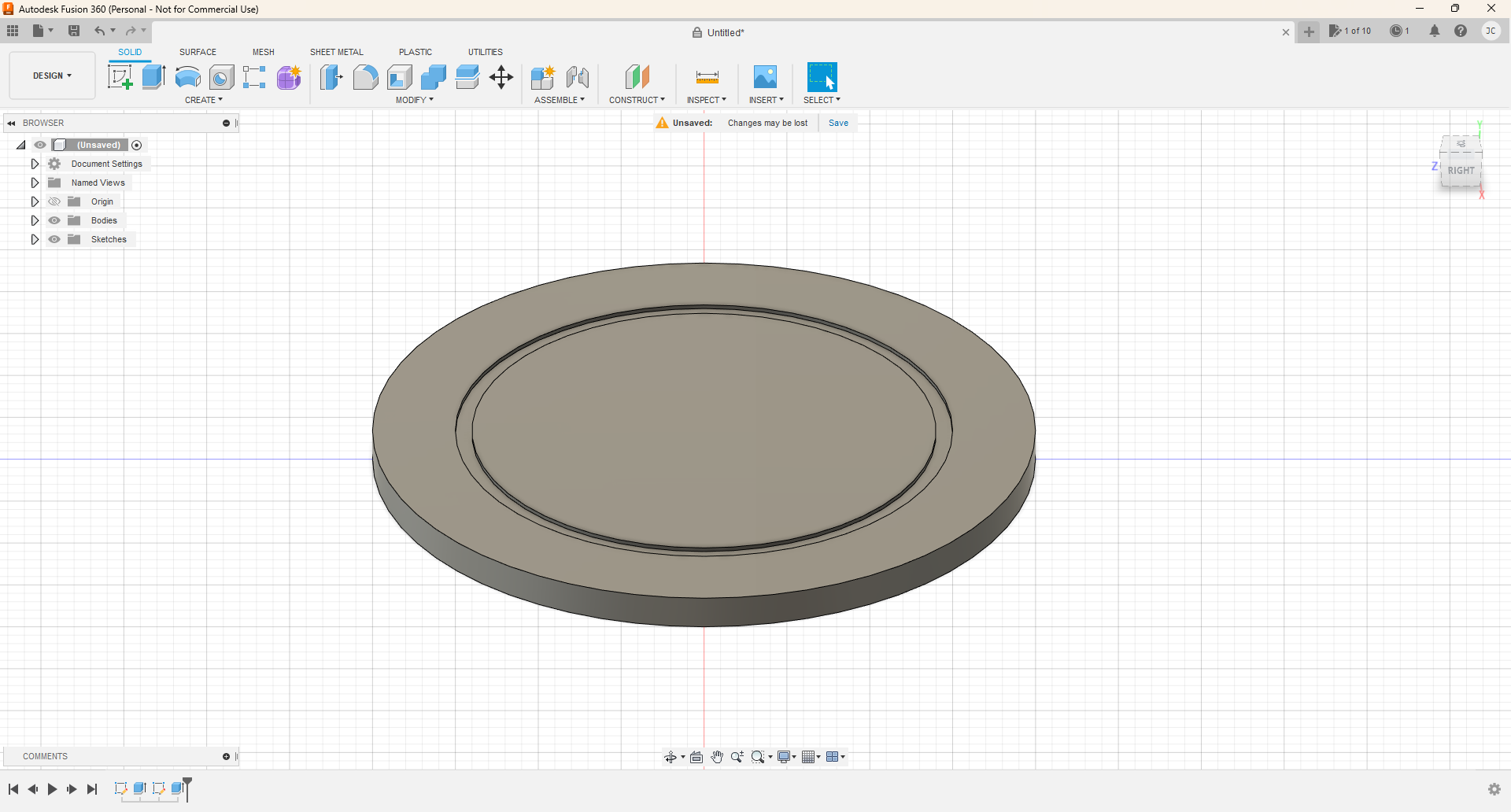Click the Save link in warning
This screenshot has width=1511, height=812.
coord(838,123)
